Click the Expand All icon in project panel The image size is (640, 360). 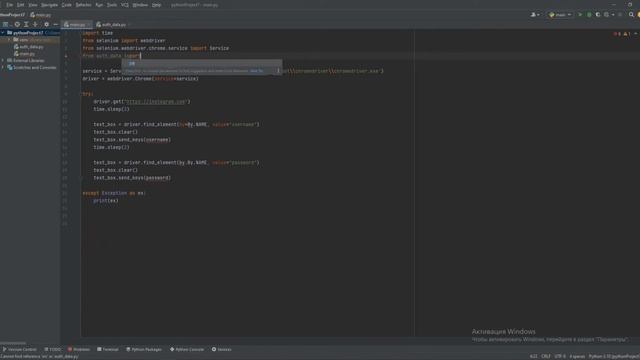click(26, 24)
